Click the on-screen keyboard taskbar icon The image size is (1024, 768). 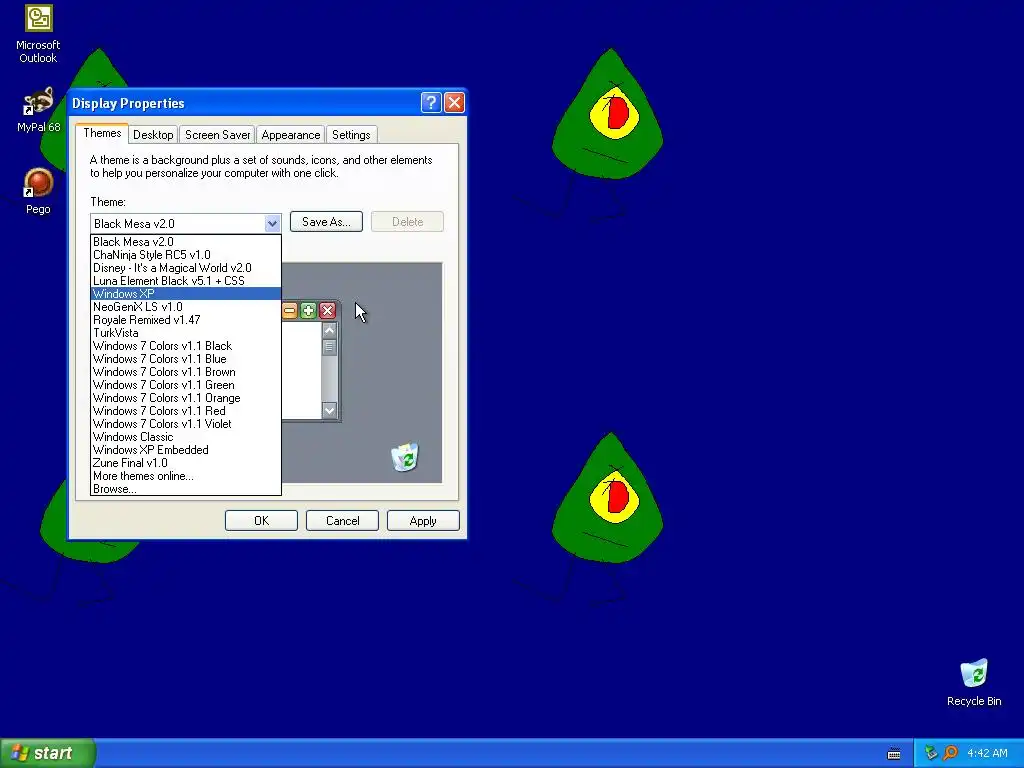pyautogui.click(x=894, y=754)
